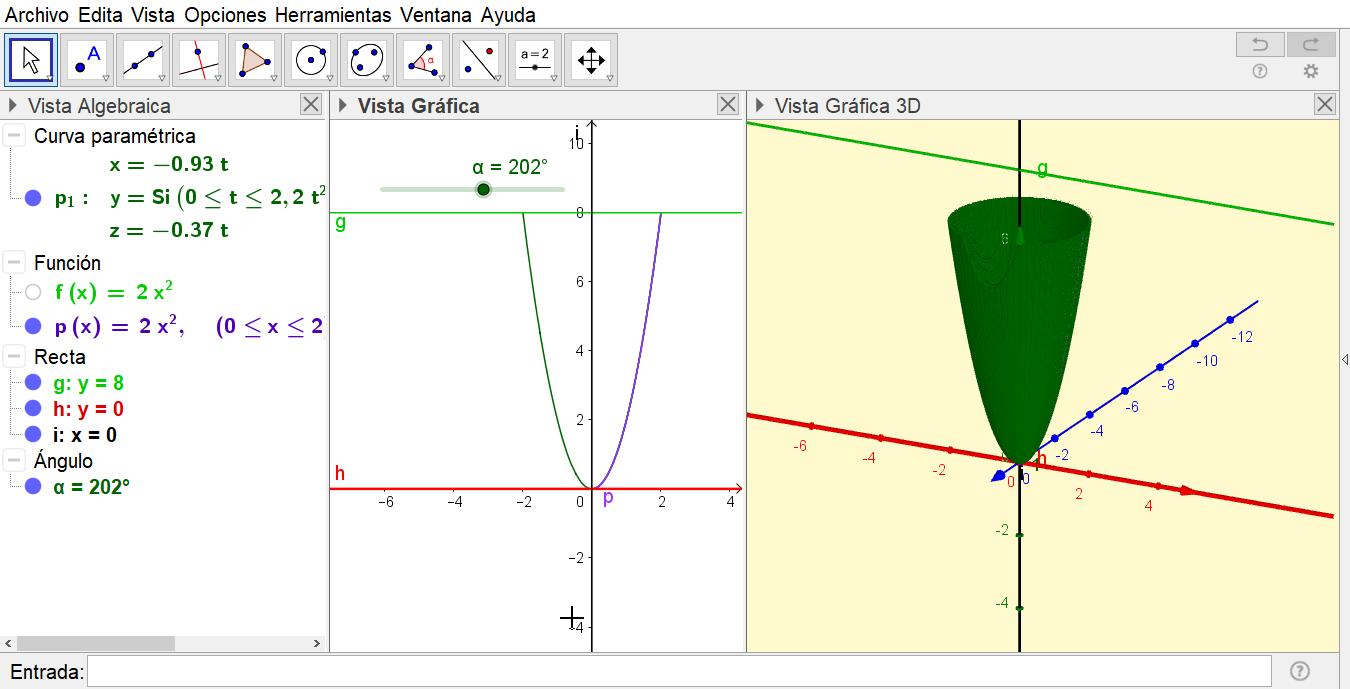Click the algebra view horizontal scrollbar
This screenshot has height=689, width=1350.
pos(96,643)
